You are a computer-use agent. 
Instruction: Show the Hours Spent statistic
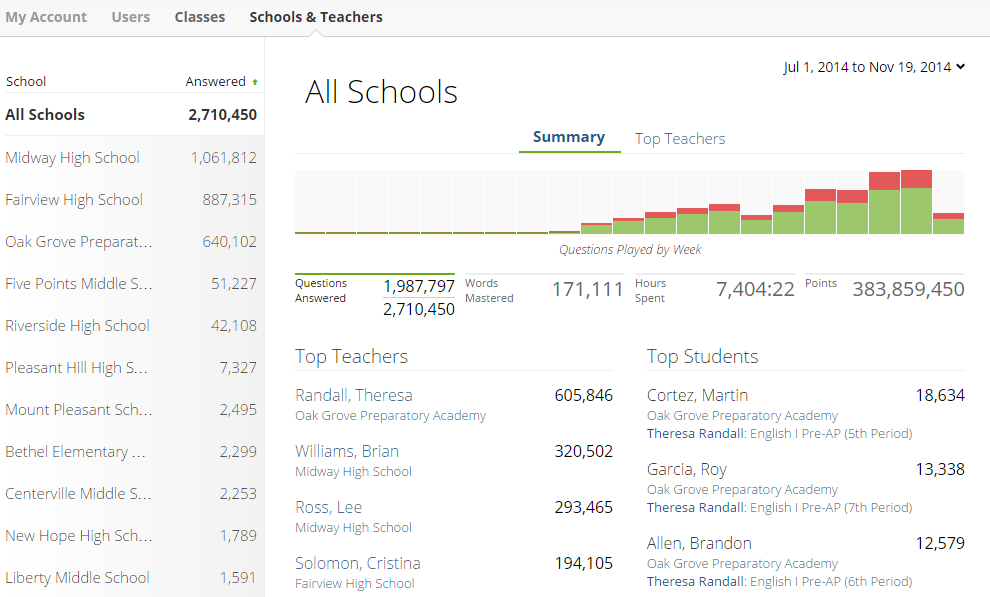pyautogui.click(x=714, y=290)
